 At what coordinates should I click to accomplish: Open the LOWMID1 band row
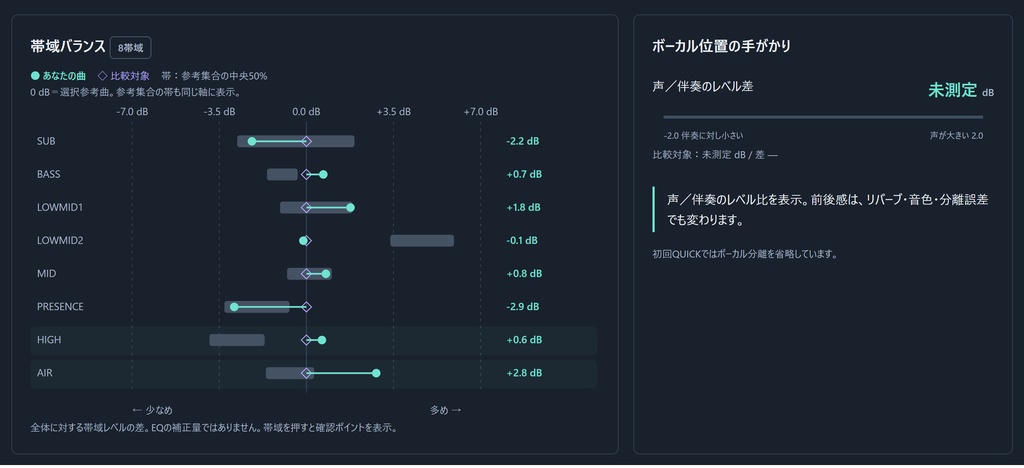(x=313, y=208)
